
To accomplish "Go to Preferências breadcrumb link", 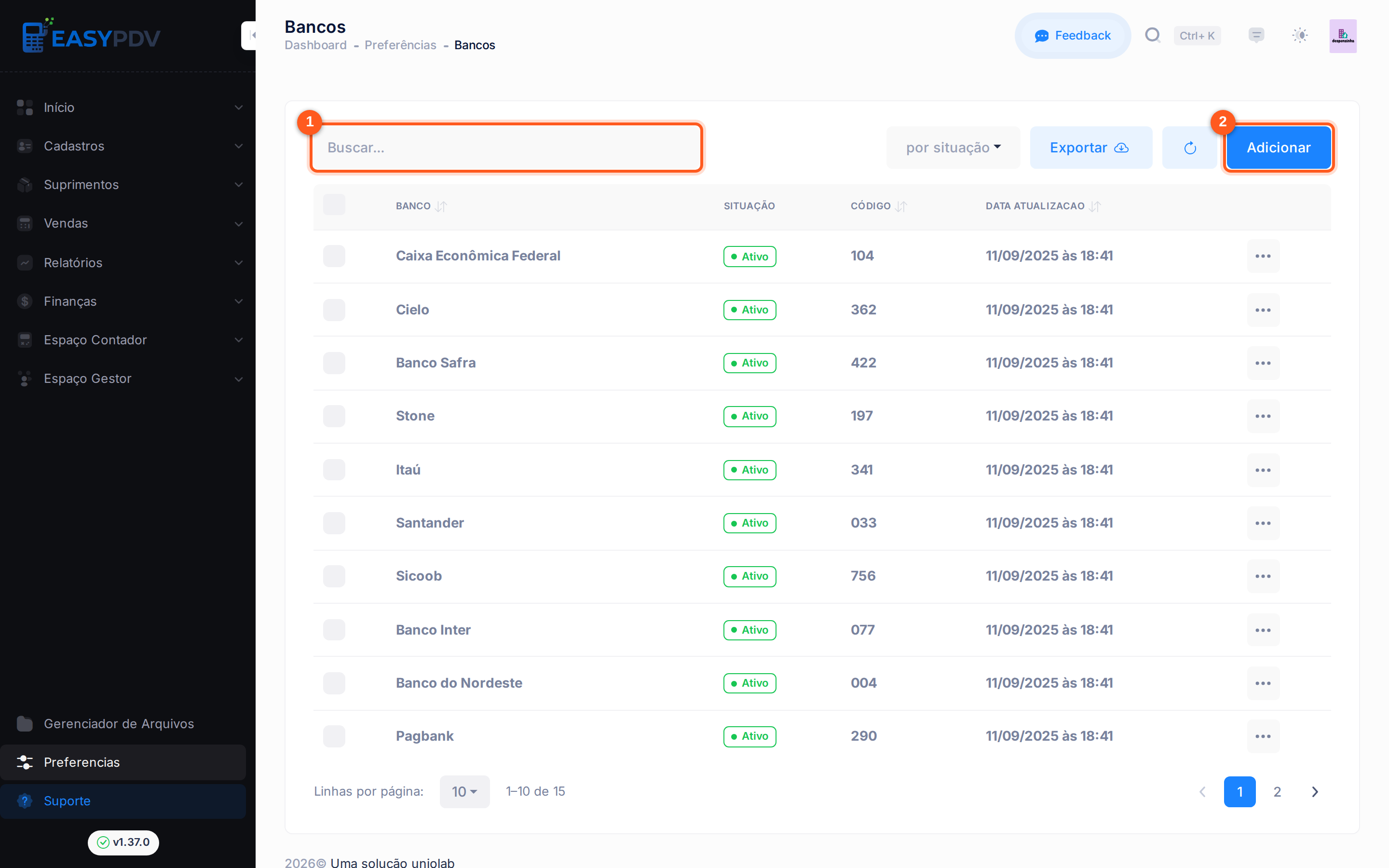I will click(400, 45).
